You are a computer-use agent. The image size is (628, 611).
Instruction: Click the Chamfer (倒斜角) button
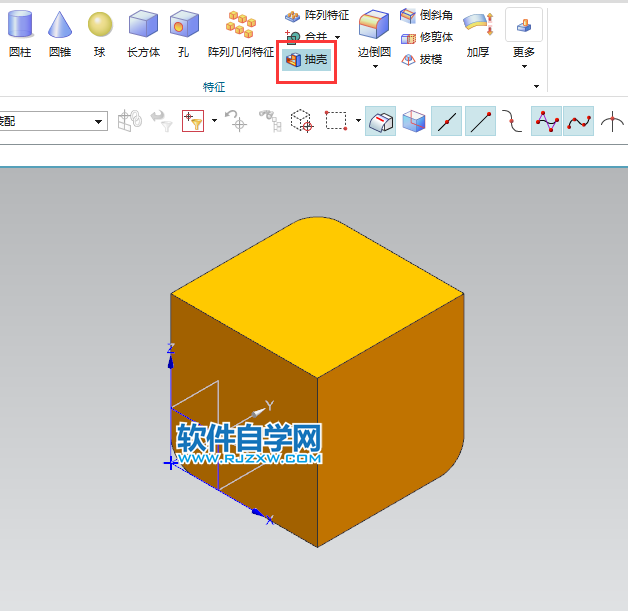pyautogui.click(x=427, y=15)
